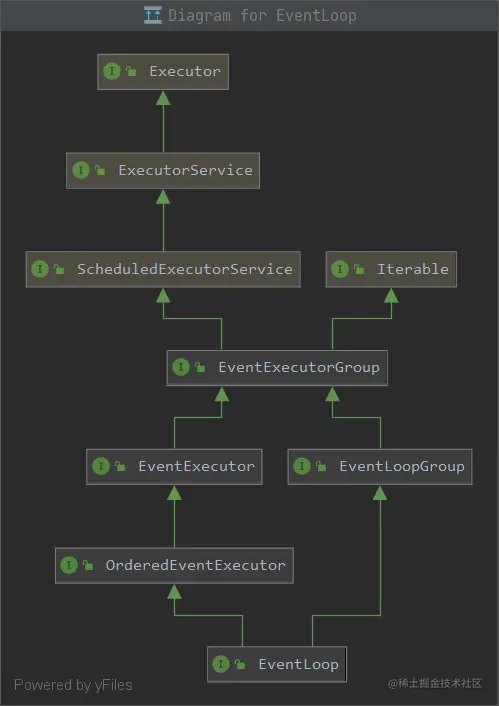Select the EventLoopGroup node label
The width and height of the screenshot is (499, 706).
click(x=402, y=466)
